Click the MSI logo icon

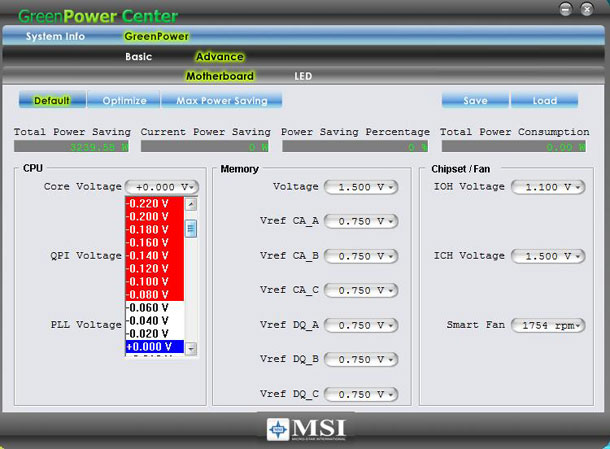coord(278,429)
